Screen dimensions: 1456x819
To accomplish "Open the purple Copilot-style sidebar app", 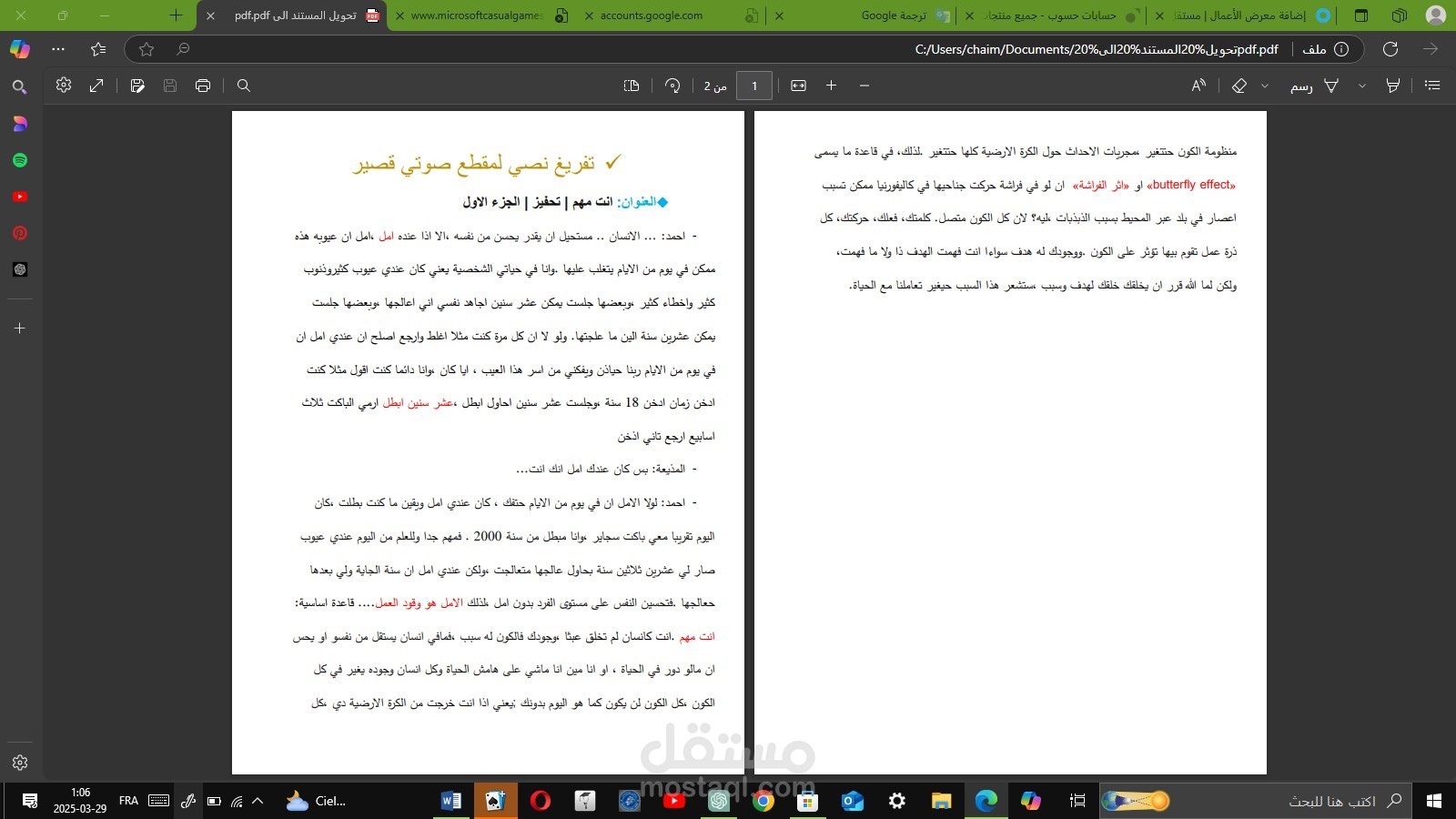I will point(20,124).
